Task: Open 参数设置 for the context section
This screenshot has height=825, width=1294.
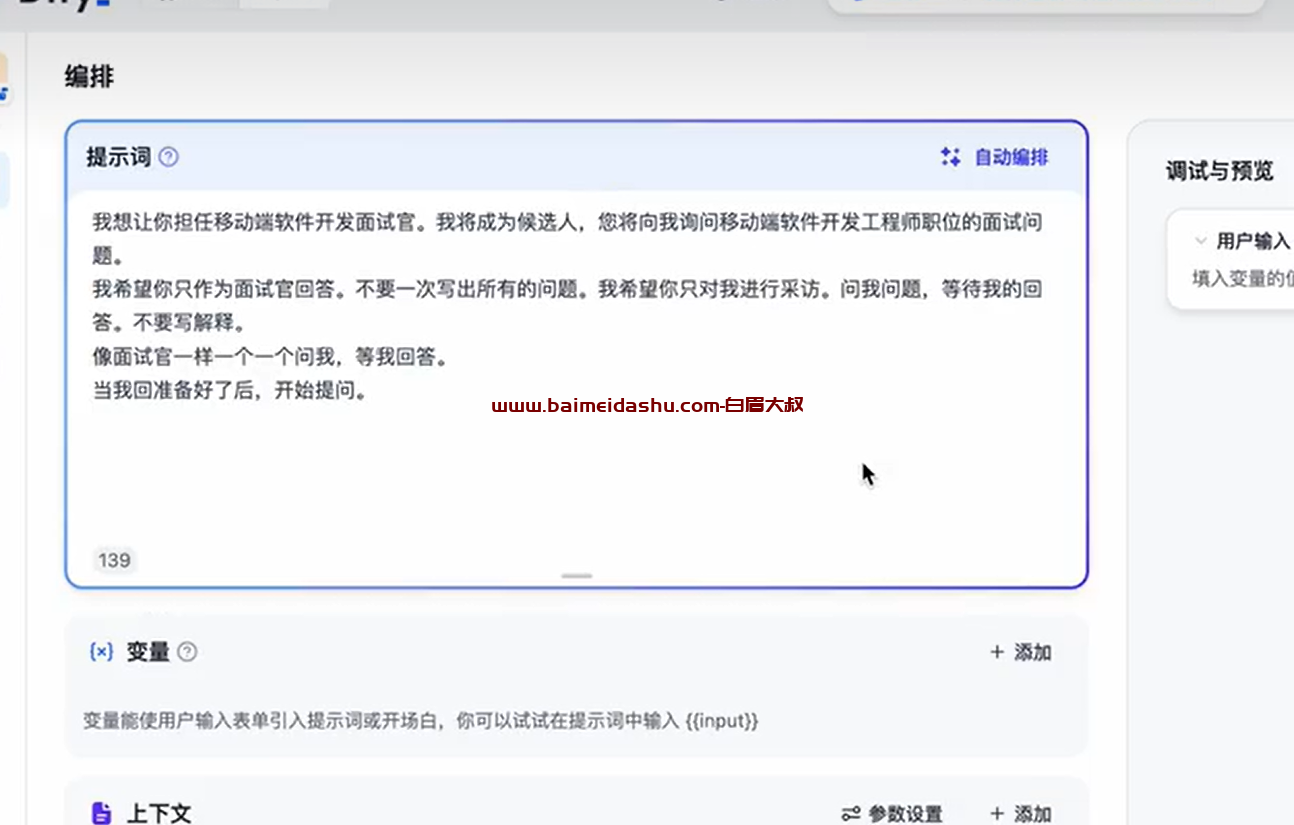Action: tap(892, 814)
